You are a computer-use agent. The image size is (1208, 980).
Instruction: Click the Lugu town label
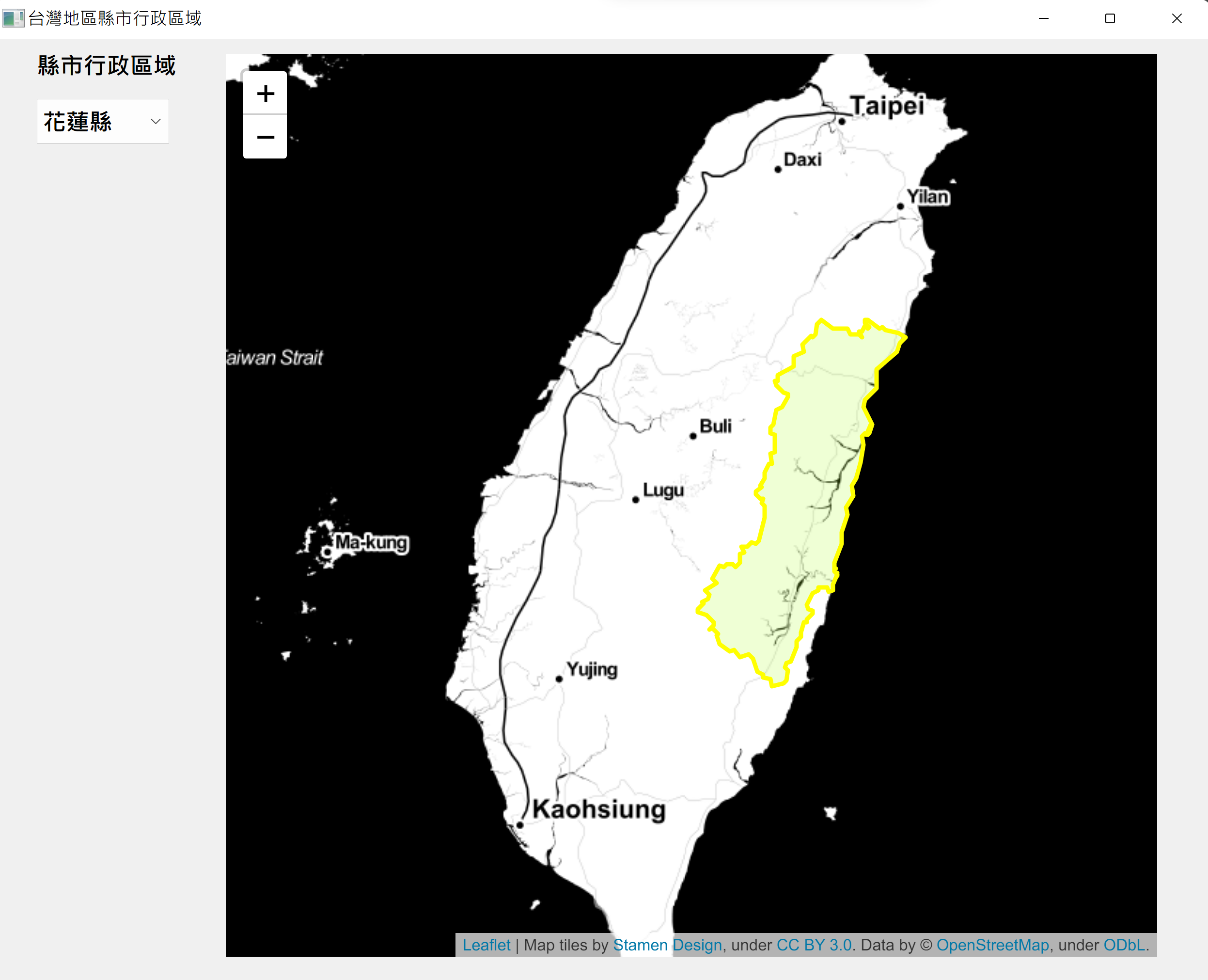click(663, 490)
